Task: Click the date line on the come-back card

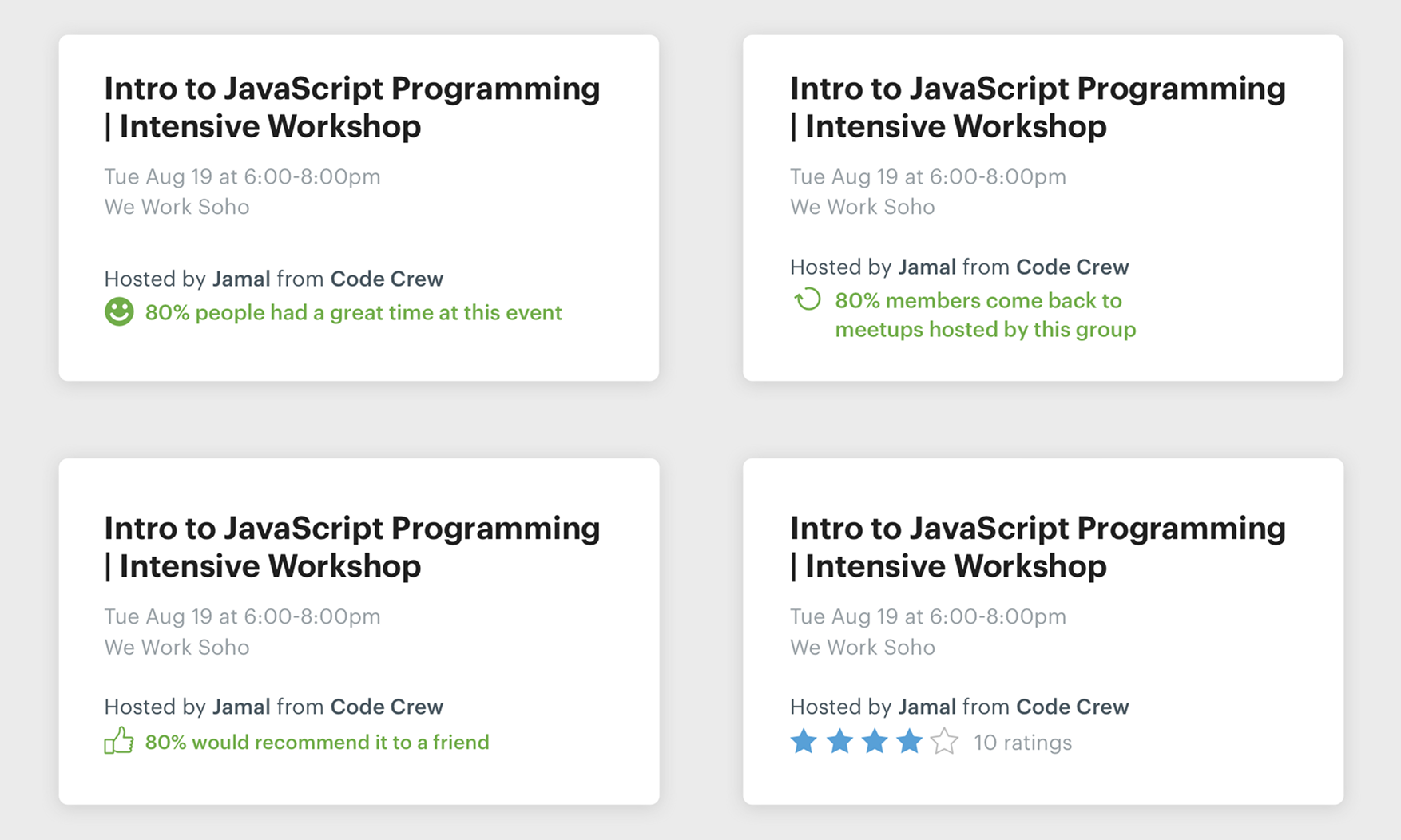Action: tap(928, 176)
